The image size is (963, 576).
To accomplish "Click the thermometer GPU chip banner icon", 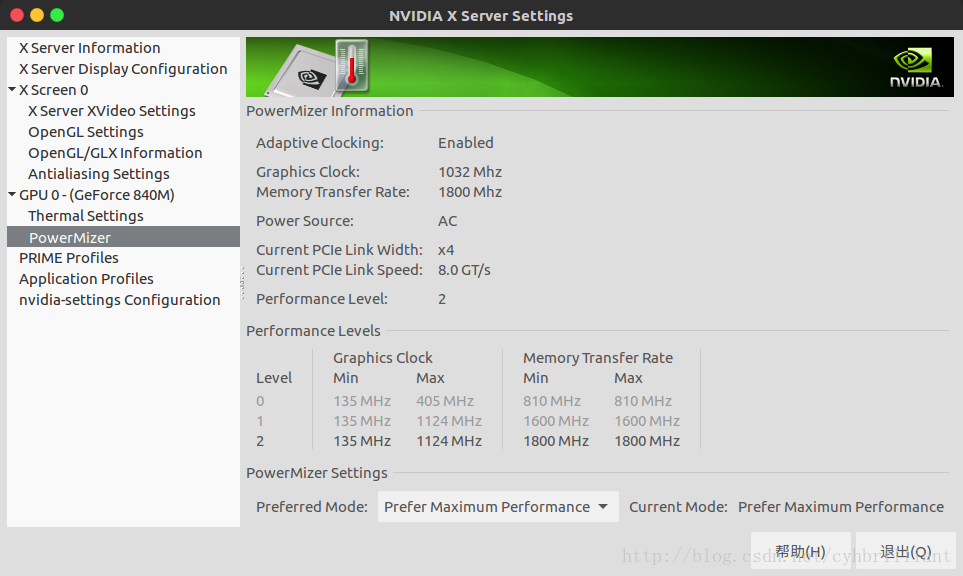I will point(319,69).
